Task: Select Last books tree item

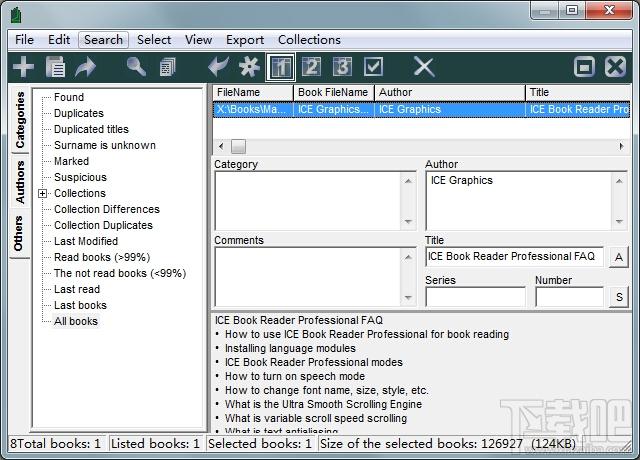Action: [x=80, y=305]
